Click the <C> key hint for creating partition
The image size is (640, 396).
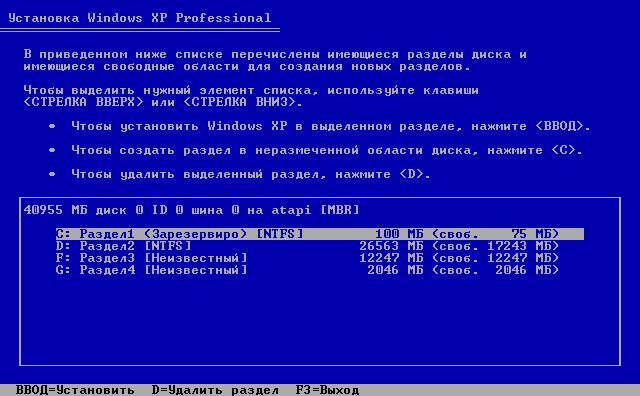[563, 150]
